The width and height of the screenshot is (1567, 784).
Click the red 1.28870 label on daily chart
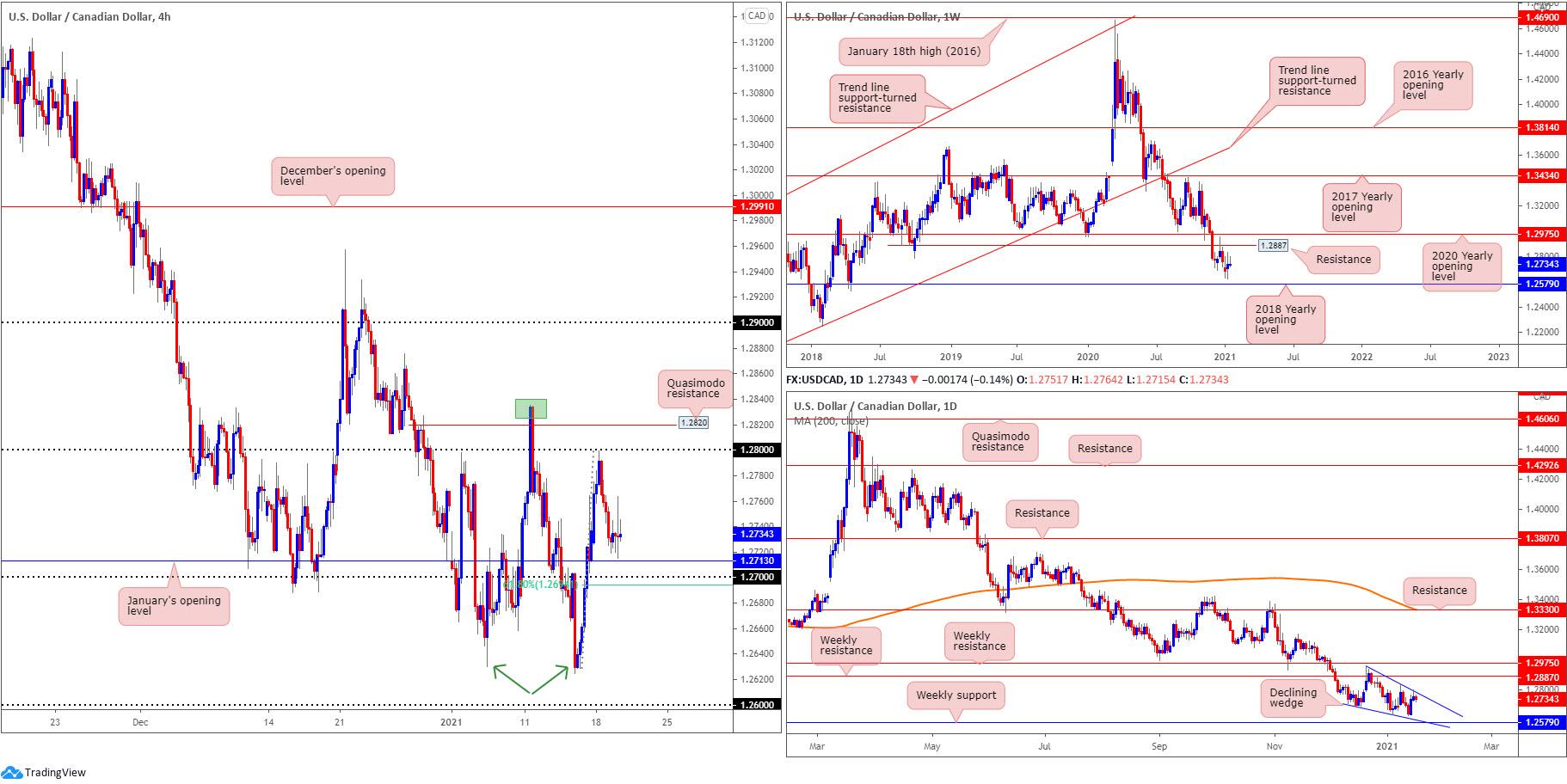1542,678
